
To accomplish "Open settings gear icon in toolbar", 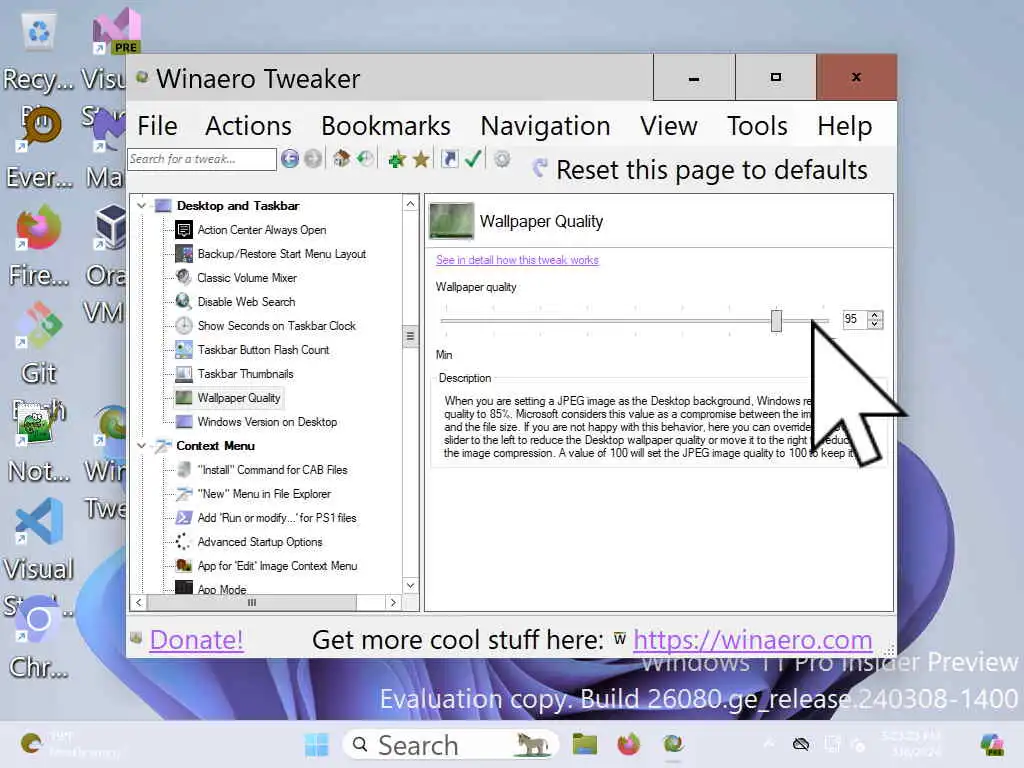I will 502,159.
